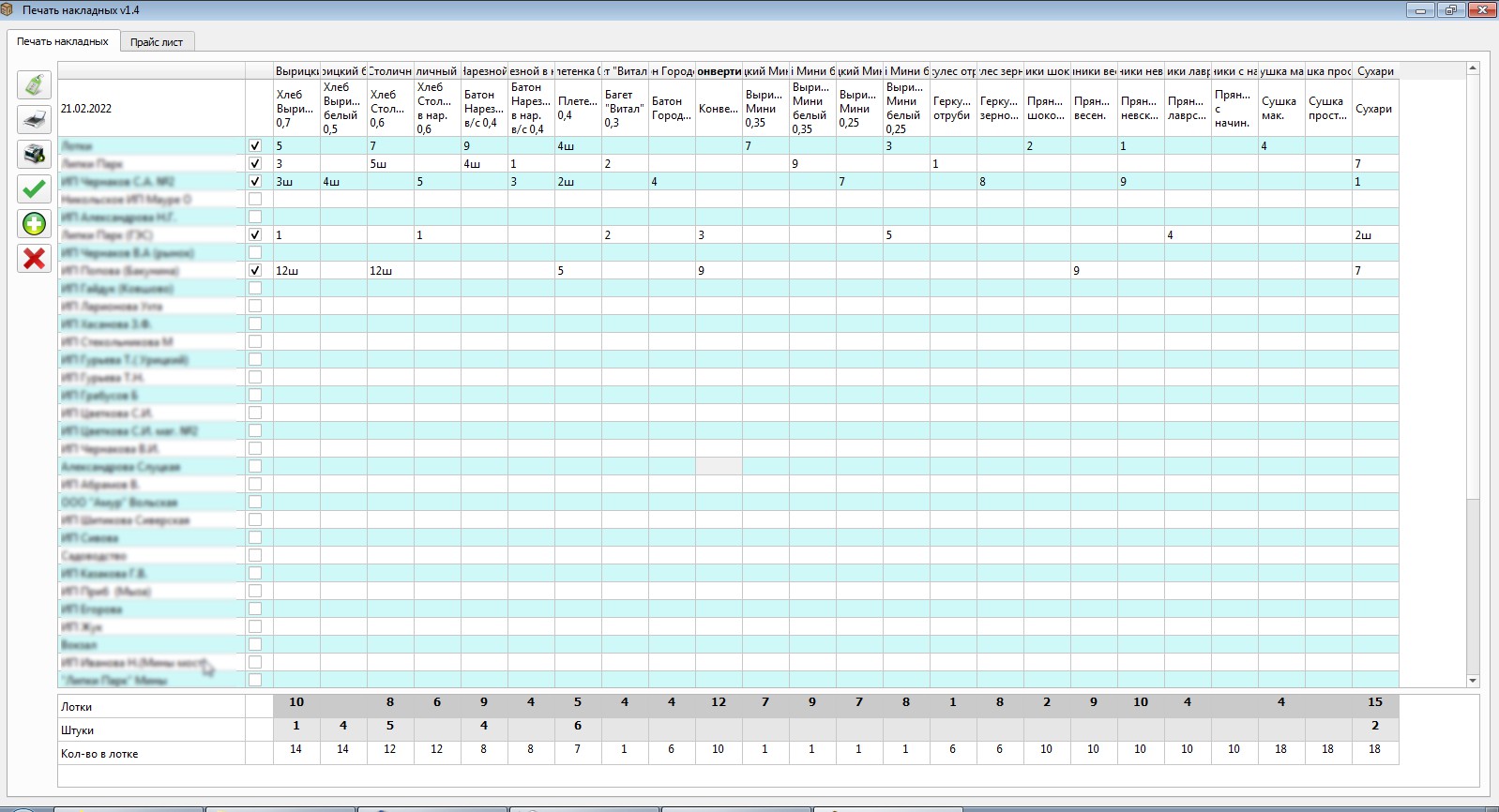Click the table's scroll up arrow
1499x812 pixels.
pos(1473,68)
